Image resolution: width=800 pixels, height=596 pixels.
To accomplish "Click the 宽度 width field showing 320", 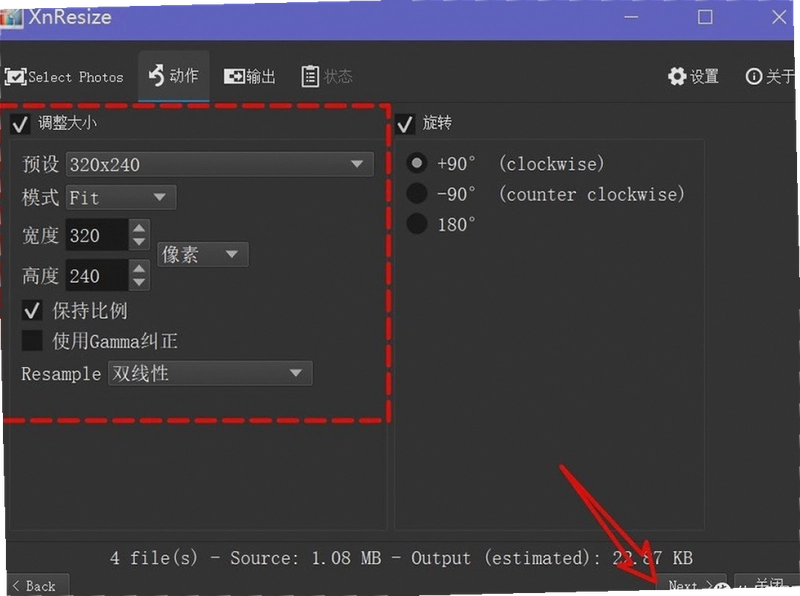I will (96, 235).
